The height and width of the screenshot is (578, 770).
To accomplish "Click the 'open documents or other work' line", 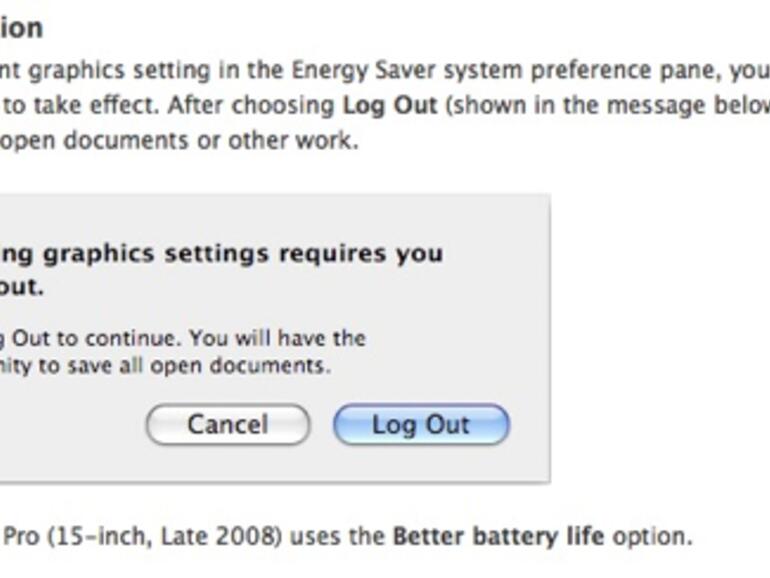I will pos(178,141).
